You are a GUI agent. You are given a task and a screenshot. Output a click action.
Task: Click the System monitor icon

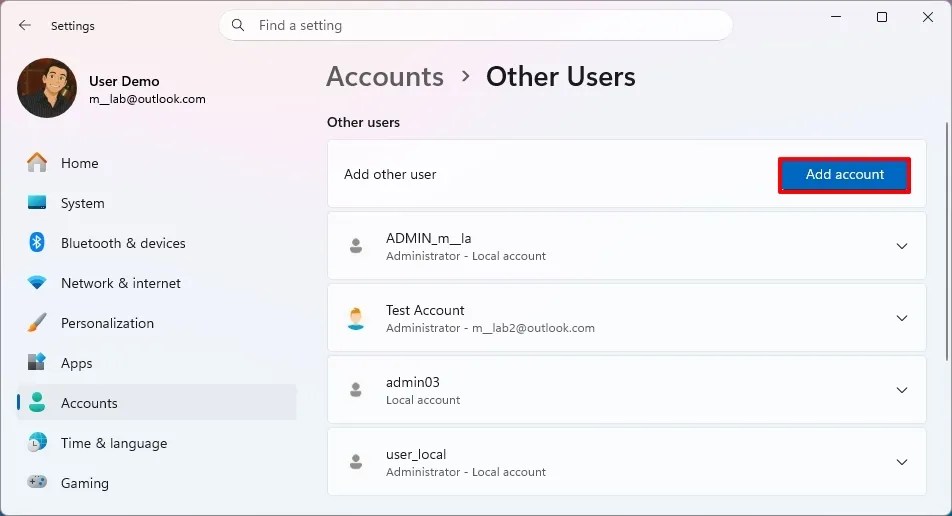point(37,203)
